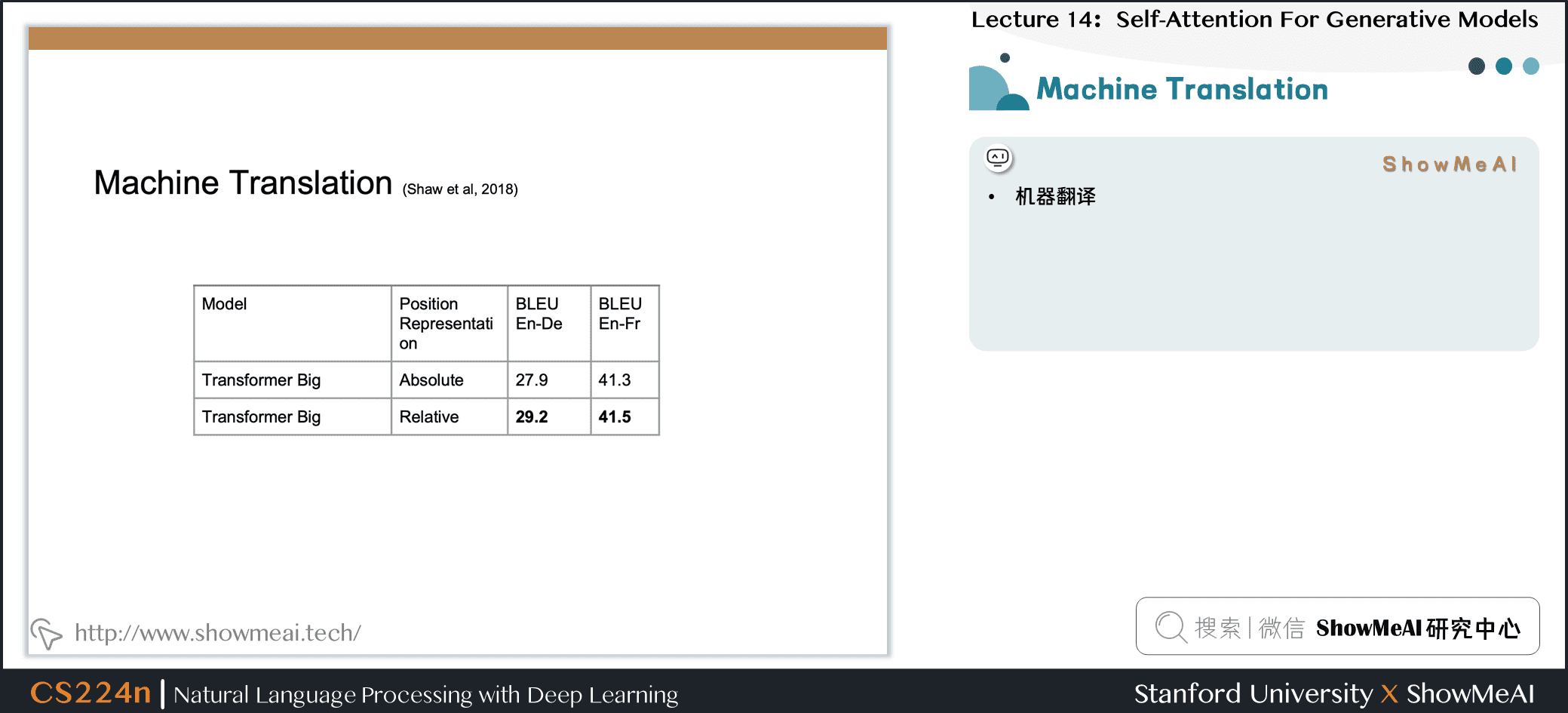
Task: Click the '(Shaw et al, 2018)' citation
Action: point(460,189)
